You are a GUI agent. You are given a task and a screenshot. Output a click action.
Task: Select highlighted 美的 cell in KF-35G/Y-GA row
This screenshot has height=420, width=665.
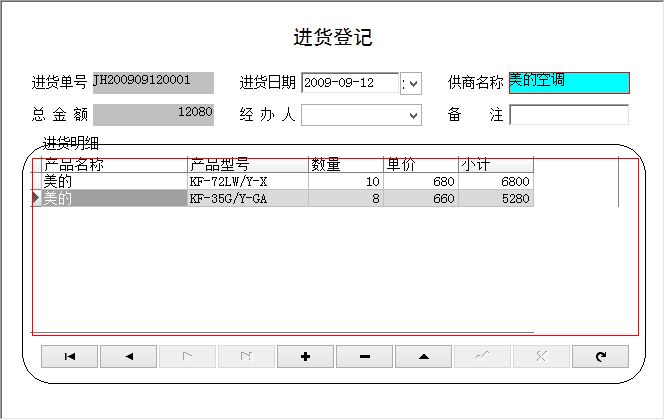coord(115,199)
